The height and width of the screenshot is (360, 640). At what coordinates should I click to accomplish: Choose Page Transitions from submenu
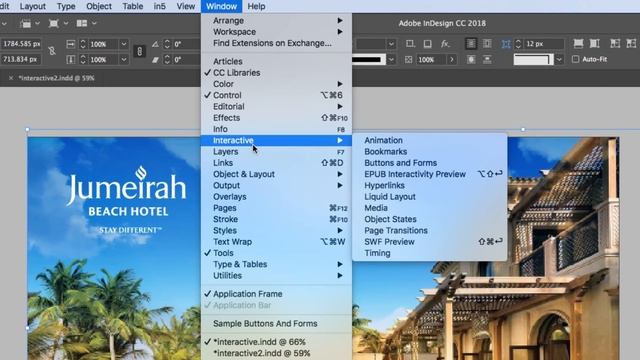click(x=429, y=231)
